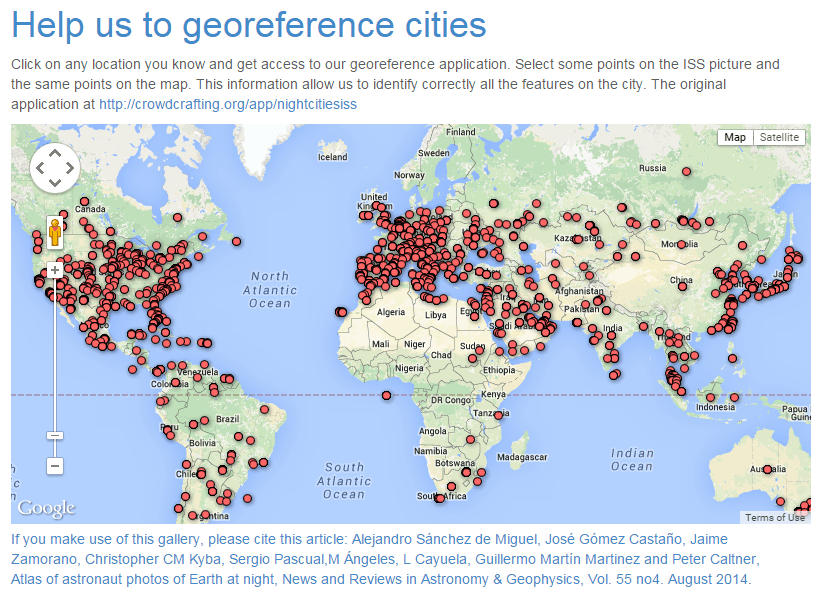The height and width of the screenshot is (598, 823).
Task: Click the 'Help us to georeference cities' heading
Action: point(249,25)
